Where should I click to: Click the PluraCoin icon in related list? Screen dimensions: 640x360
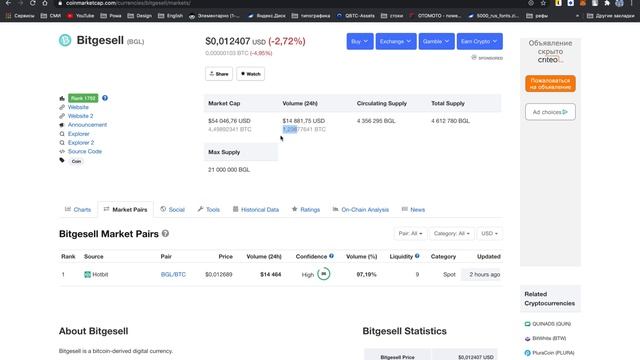tap(527, 353)
